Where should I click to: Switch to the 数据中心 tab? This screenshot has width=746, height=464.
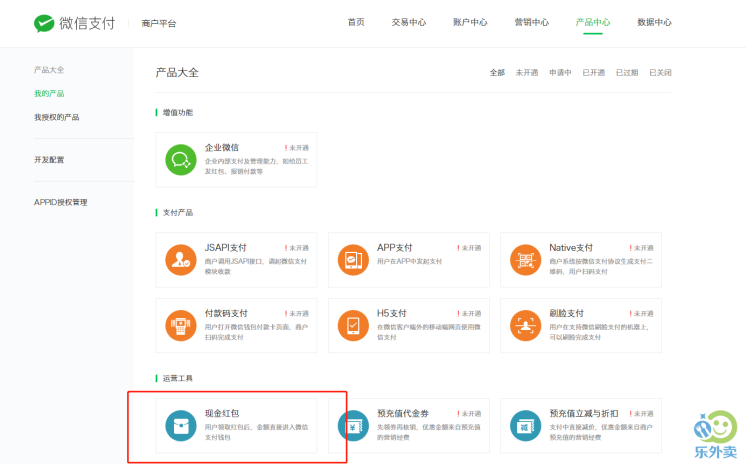point(654,22)
